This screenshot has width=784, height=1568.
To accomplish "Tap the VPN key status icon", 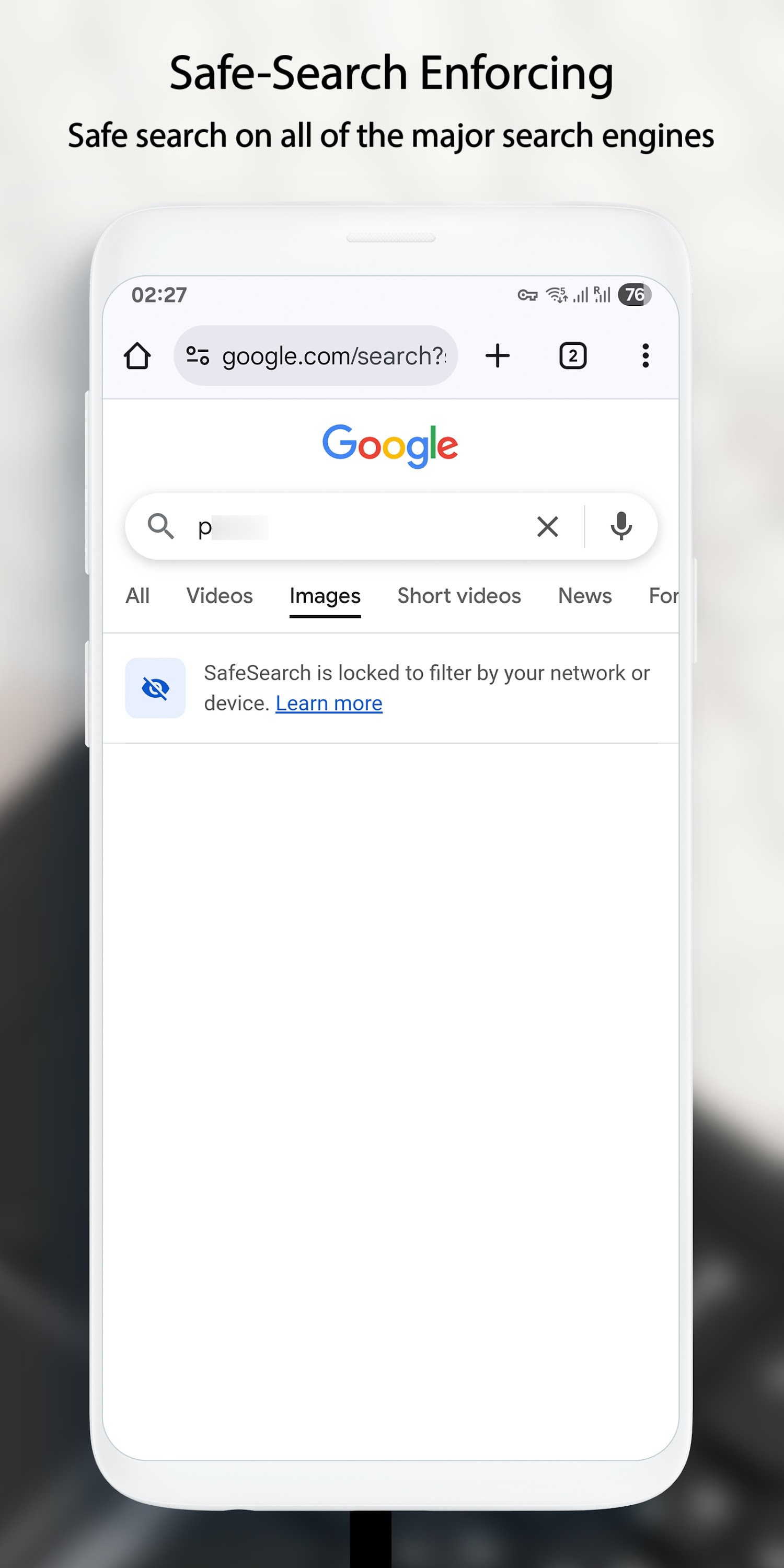I will 527,296.
